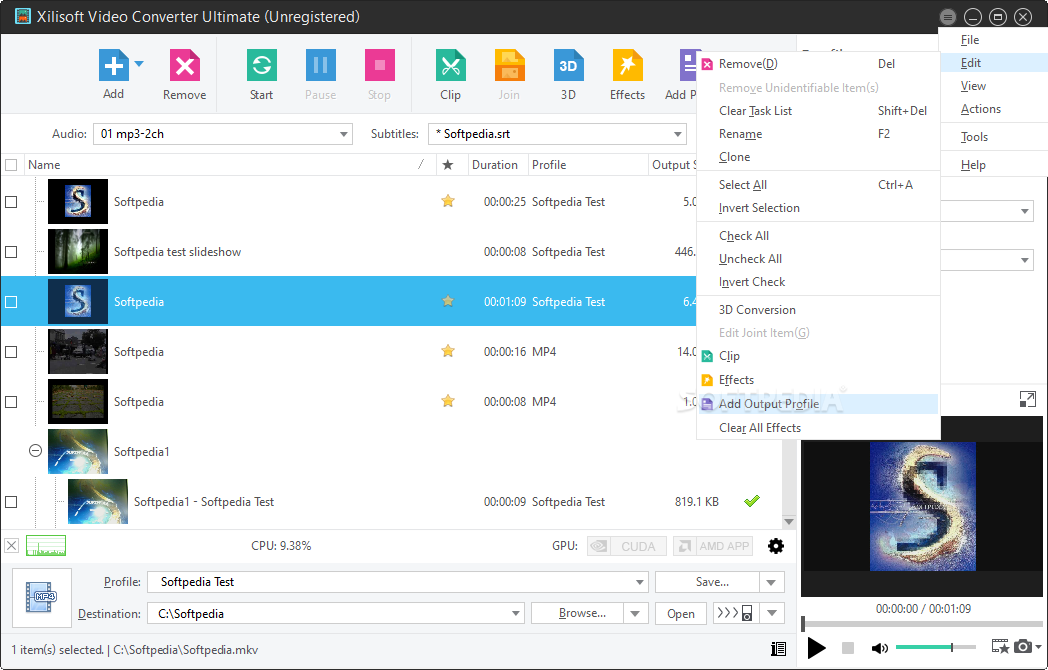
Task: Toggle the select-all checkbox in header
Action: [11, 164]
